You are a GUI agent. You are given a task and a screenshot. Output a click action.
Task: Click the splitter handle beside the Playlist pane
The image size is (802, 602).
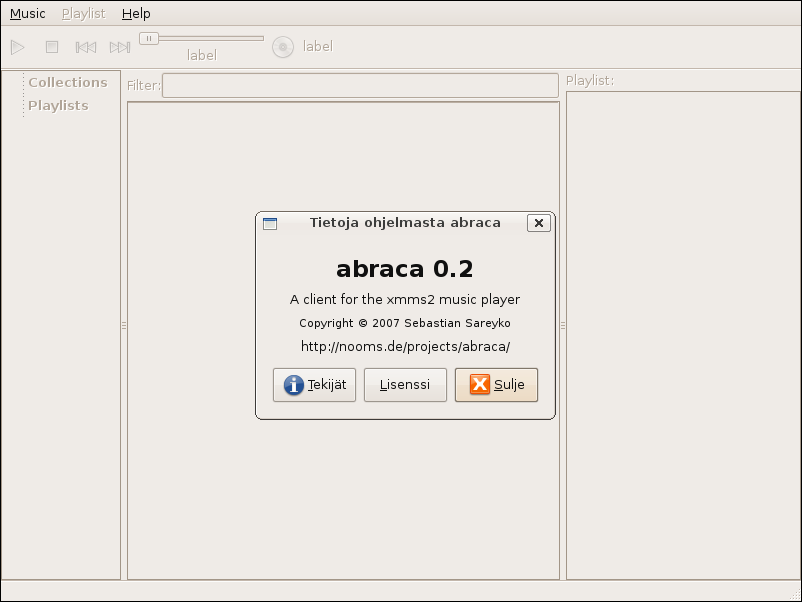pyautogui.click(x=563, y=325)
